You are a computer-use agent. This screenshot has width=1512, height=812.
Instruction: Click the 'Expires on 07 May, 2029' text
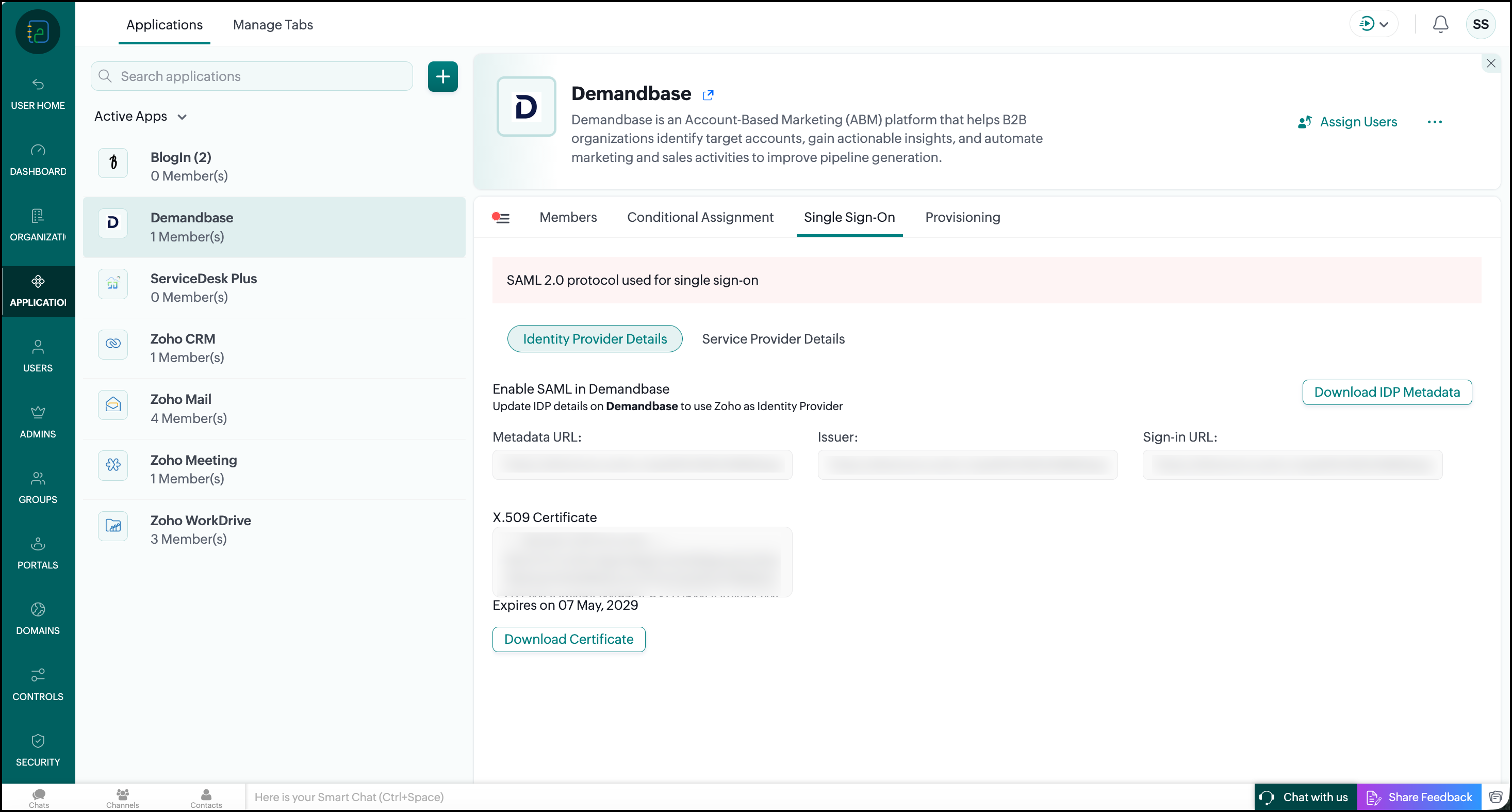[565, 605]
